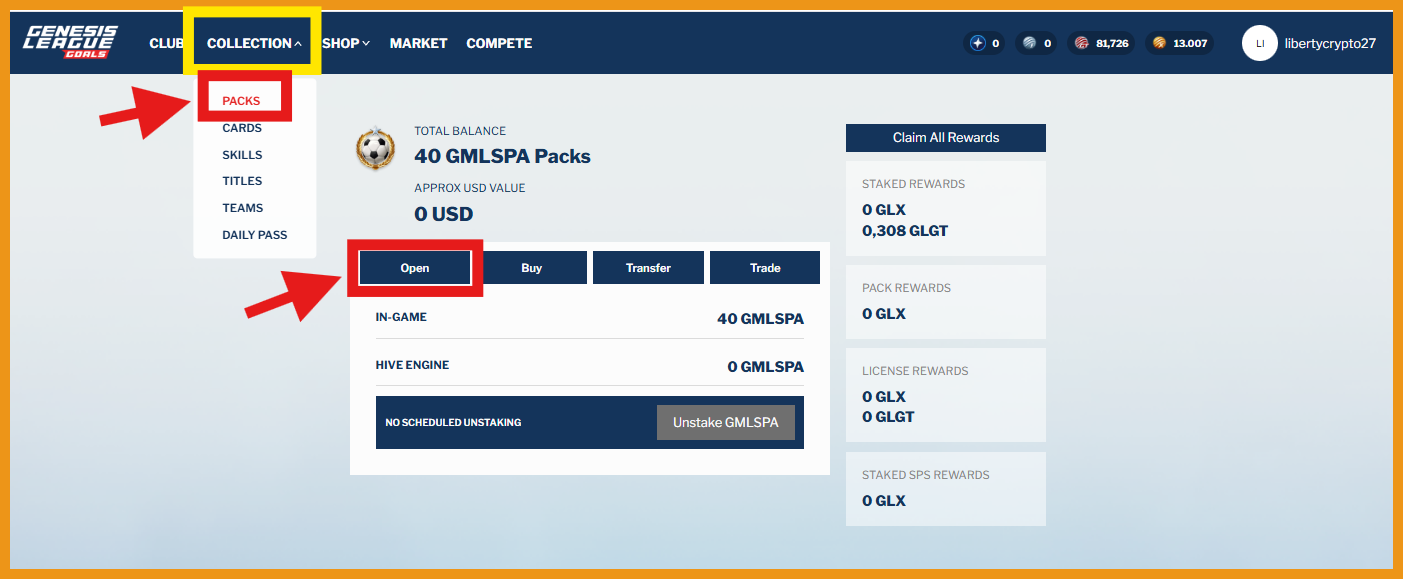Go to the Market page
This screenshot has width=1403, height=579.
pyautogui.click(x=418, y=43)
